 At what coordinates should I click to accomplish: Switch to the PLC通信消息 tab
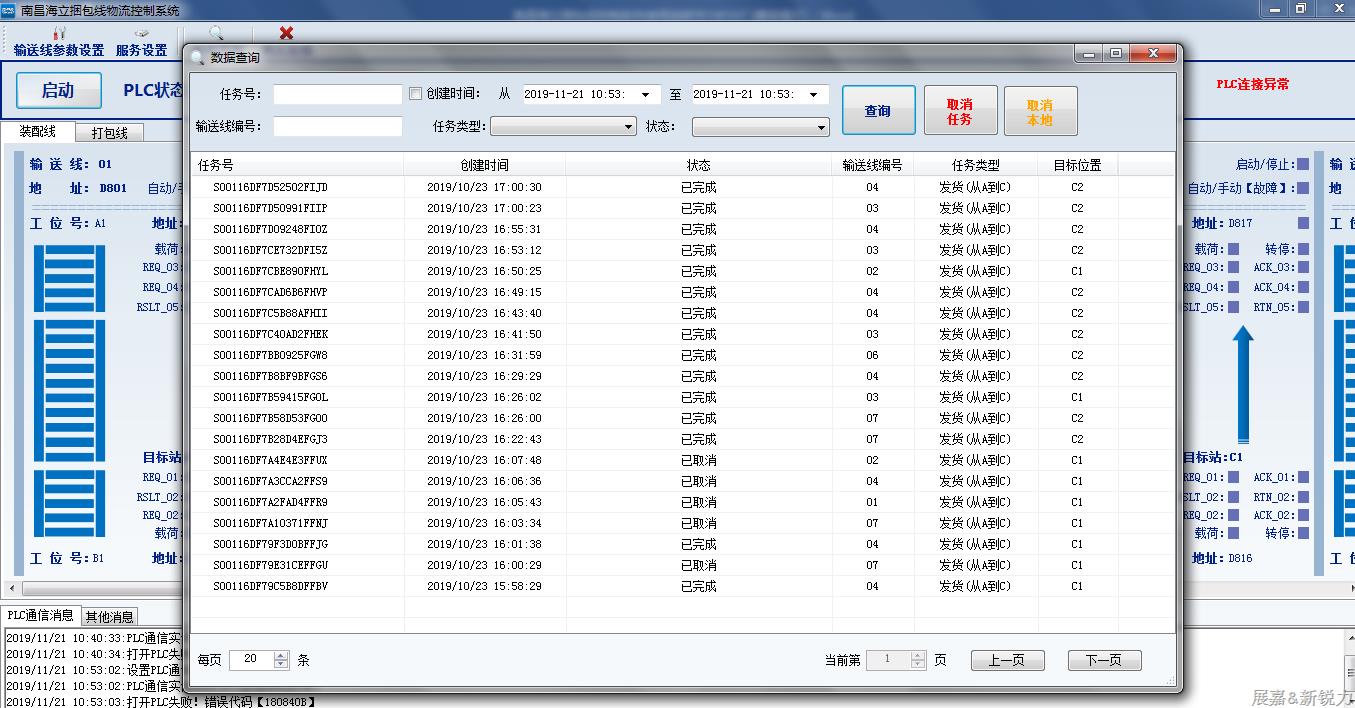click(40, 616)
